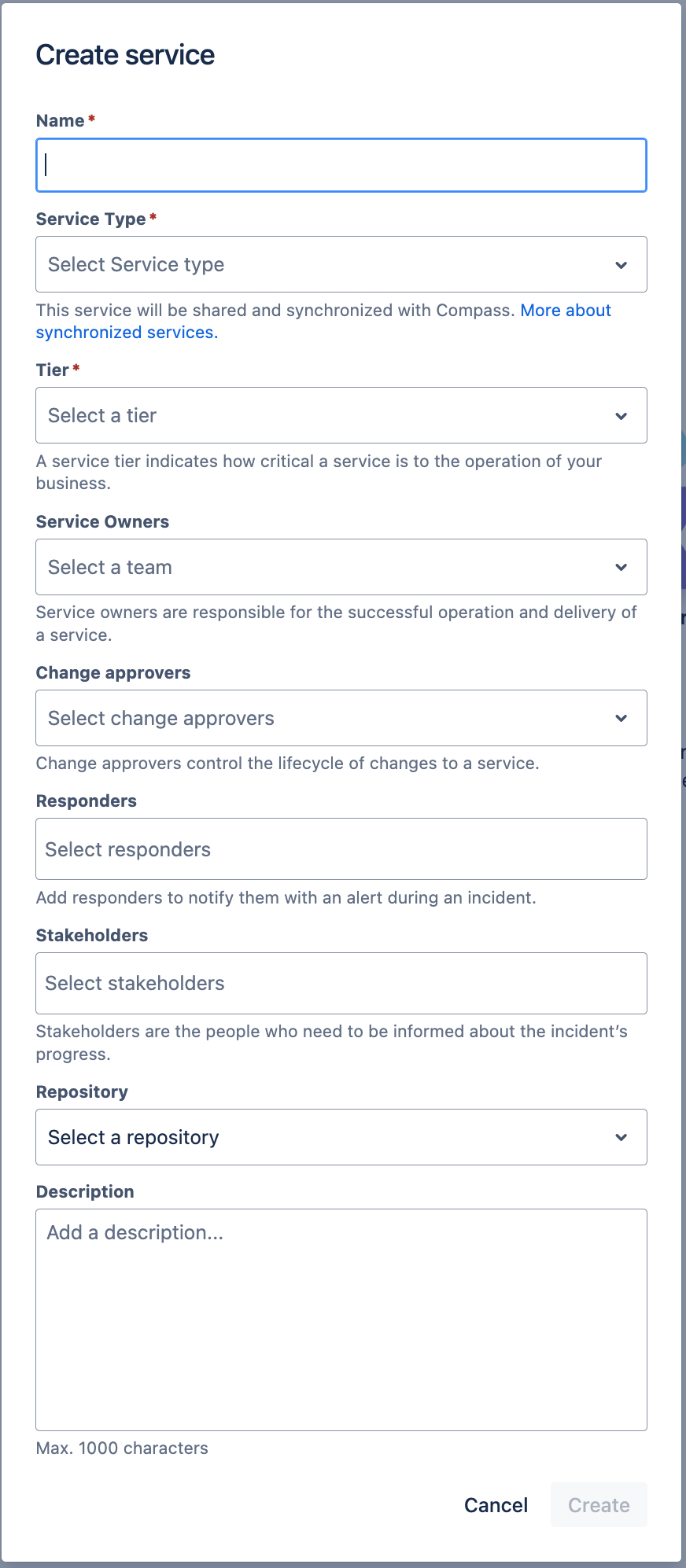686x1568 pixels.
Task: Click the Change approvers chevron icon
Action: click(621, 717)
